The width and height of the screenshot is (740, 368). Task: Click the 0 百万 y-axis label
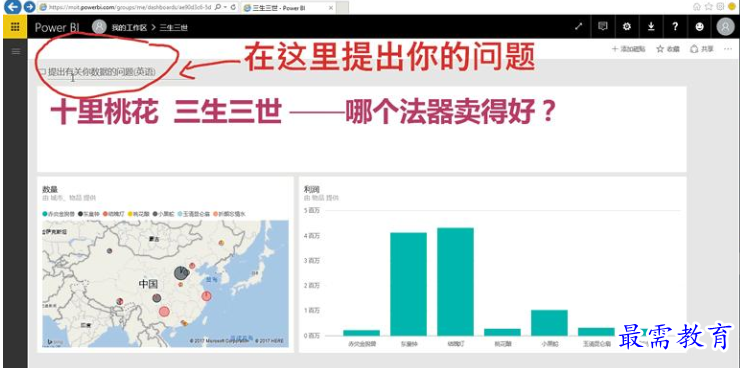pos(311,336)
